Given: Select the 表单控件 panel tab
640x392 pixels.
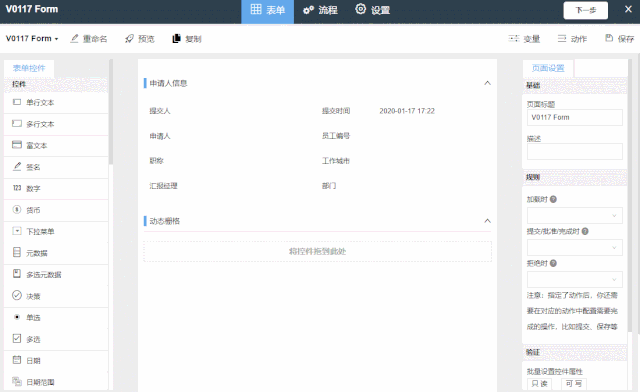Looking at the screenshot, I should tap(29, 68).
